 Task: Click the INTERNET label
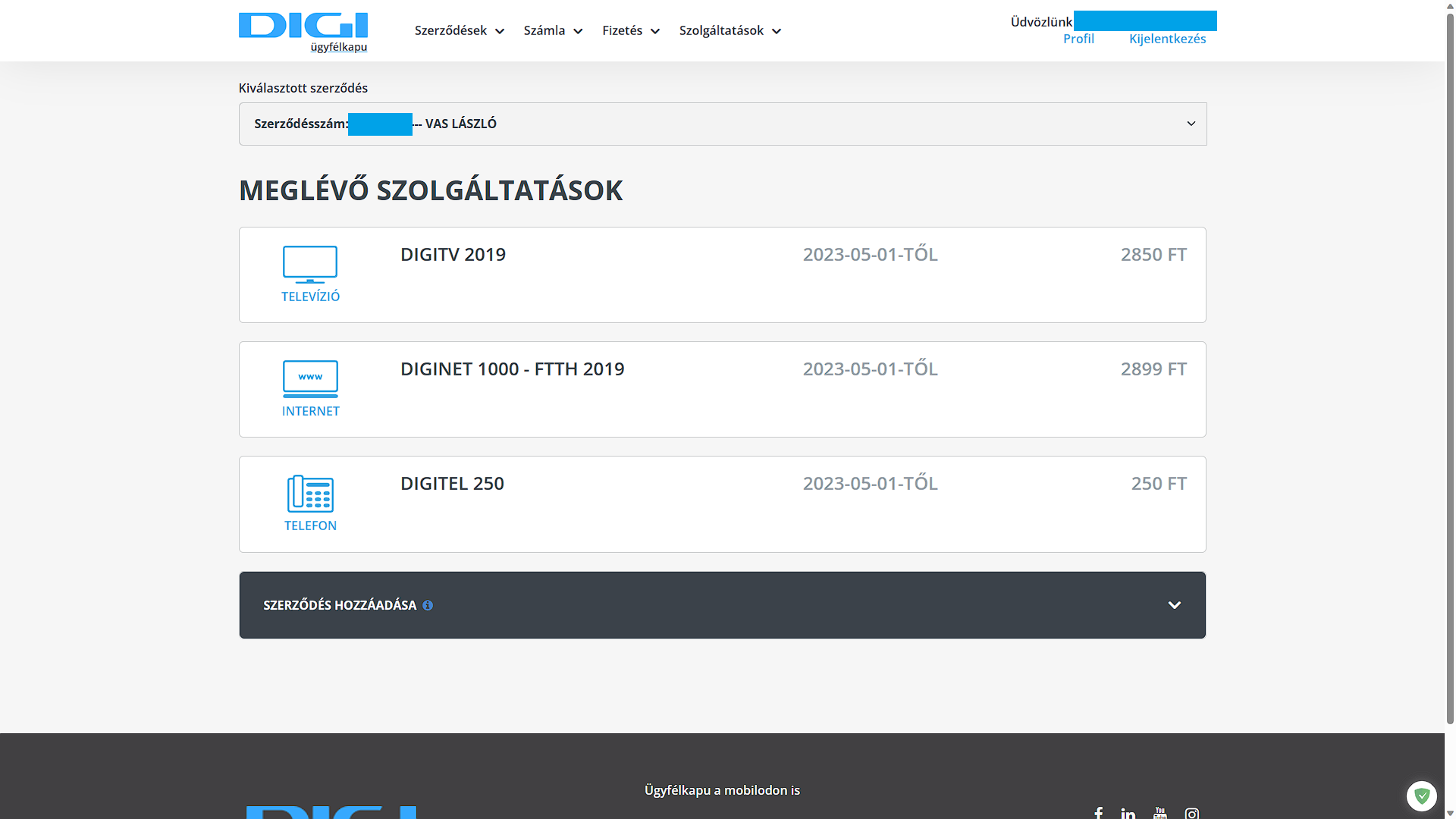310,411
